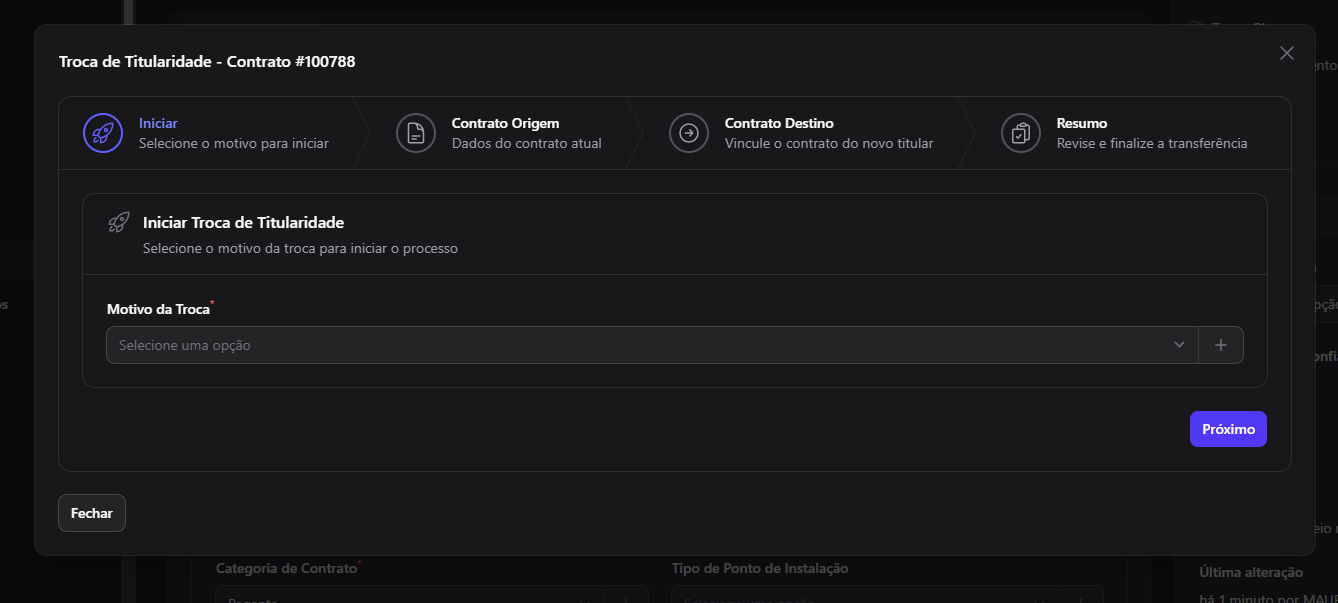Click the Fechar button
This screenshot has height=603, width=1338.
(x=92, y=513)
